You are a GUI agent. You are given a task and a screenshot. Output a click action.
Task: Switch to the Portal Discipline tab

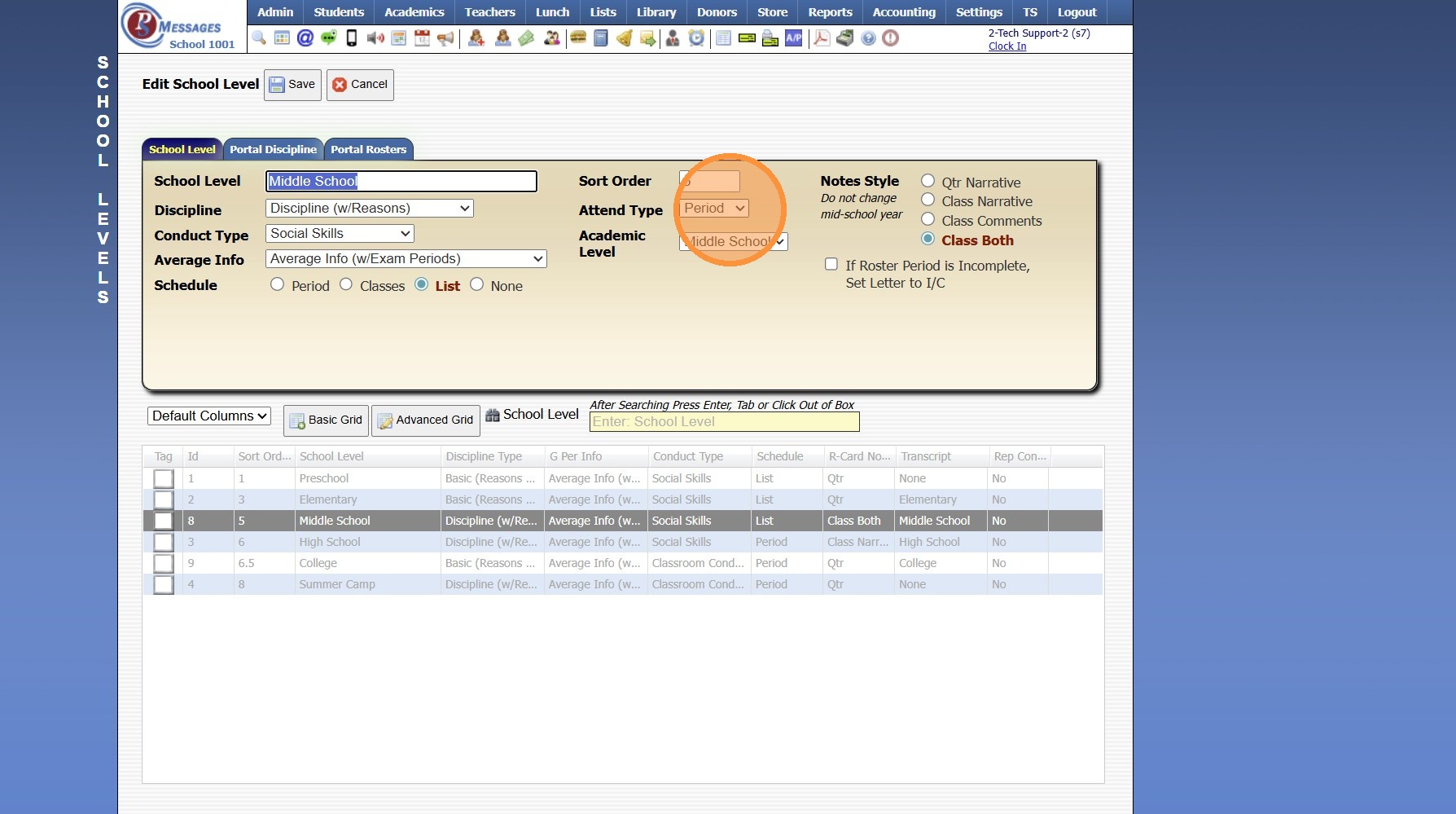coord(273,149)
